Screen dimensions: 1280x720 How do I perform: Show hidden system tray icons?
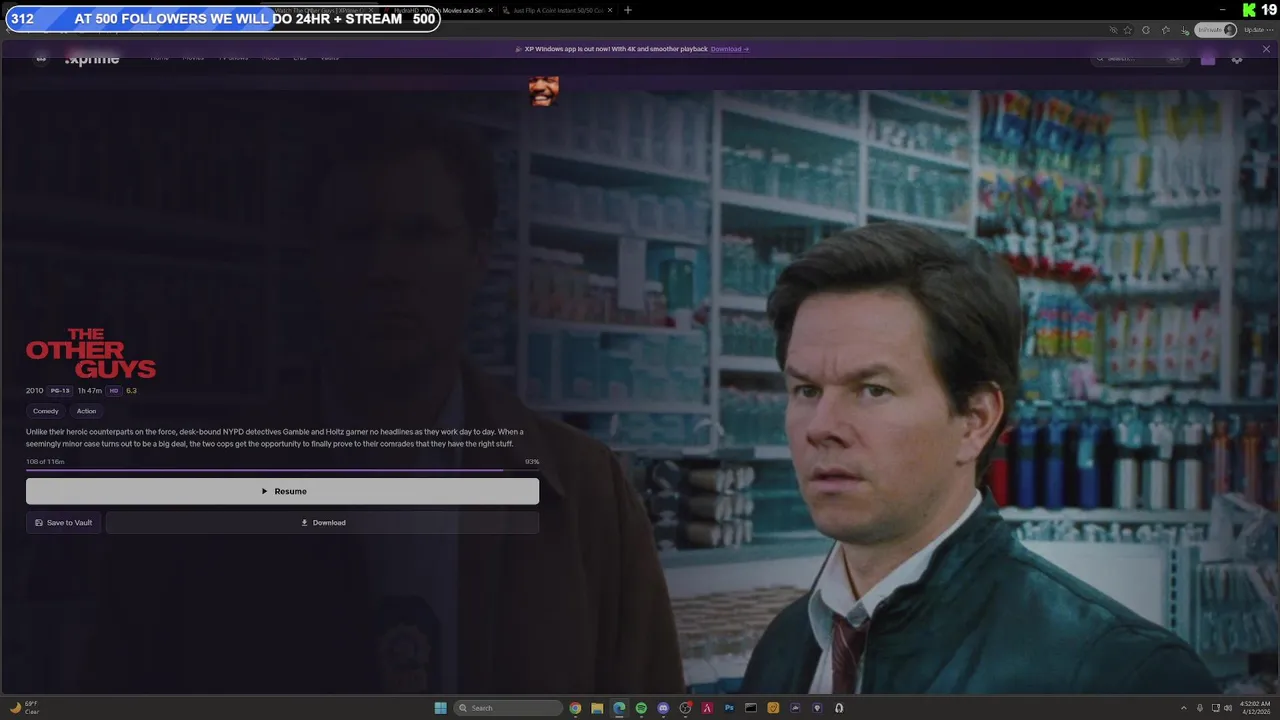pyautogui.click(x=1184, y=708)
